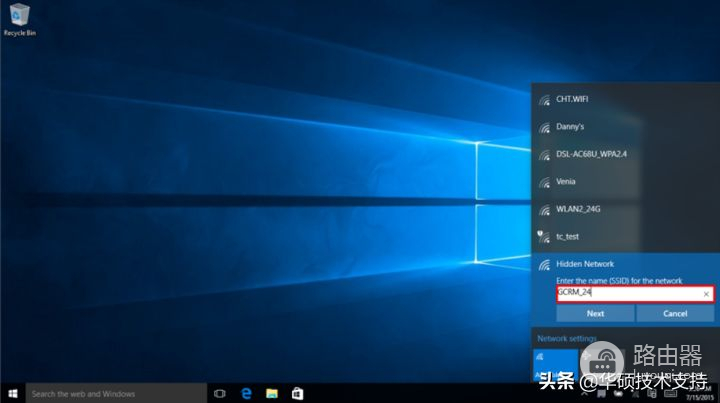
Task: Open the Network settings link
Action: [x=566, y=338]
